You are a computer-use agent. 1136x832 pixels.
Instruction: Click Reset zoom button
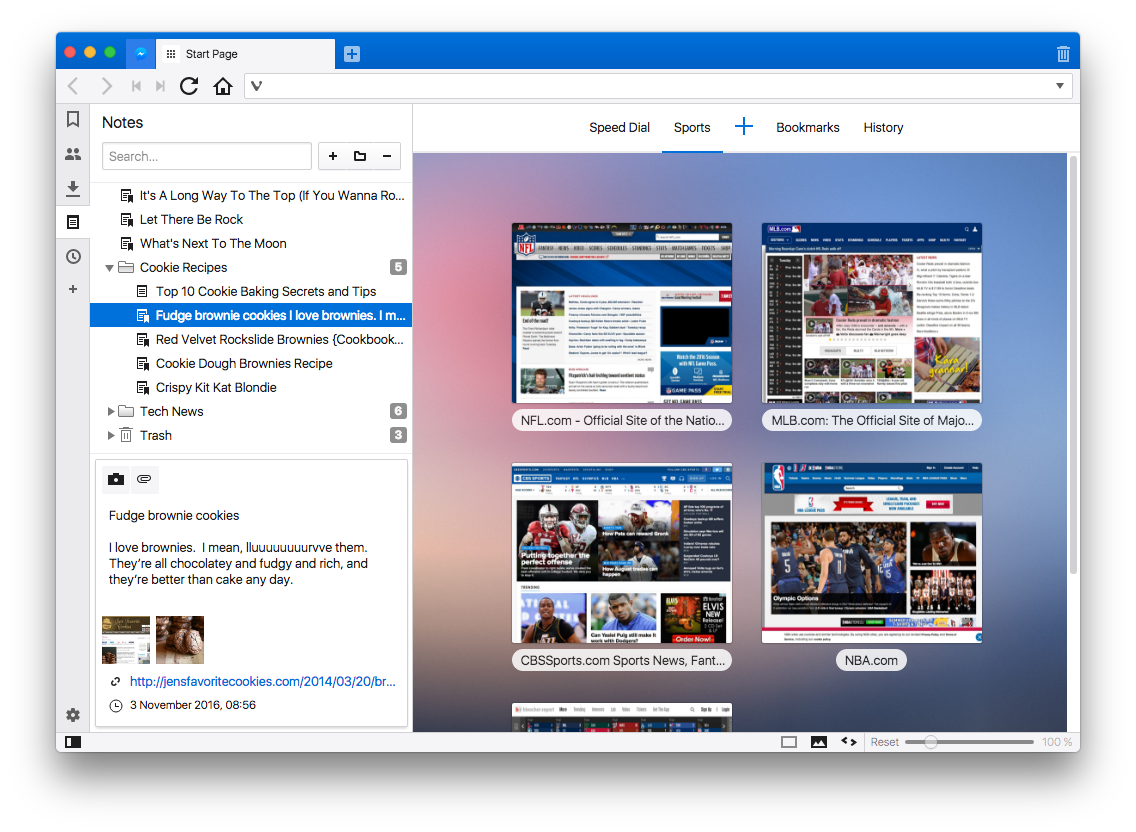coord(884,741)
